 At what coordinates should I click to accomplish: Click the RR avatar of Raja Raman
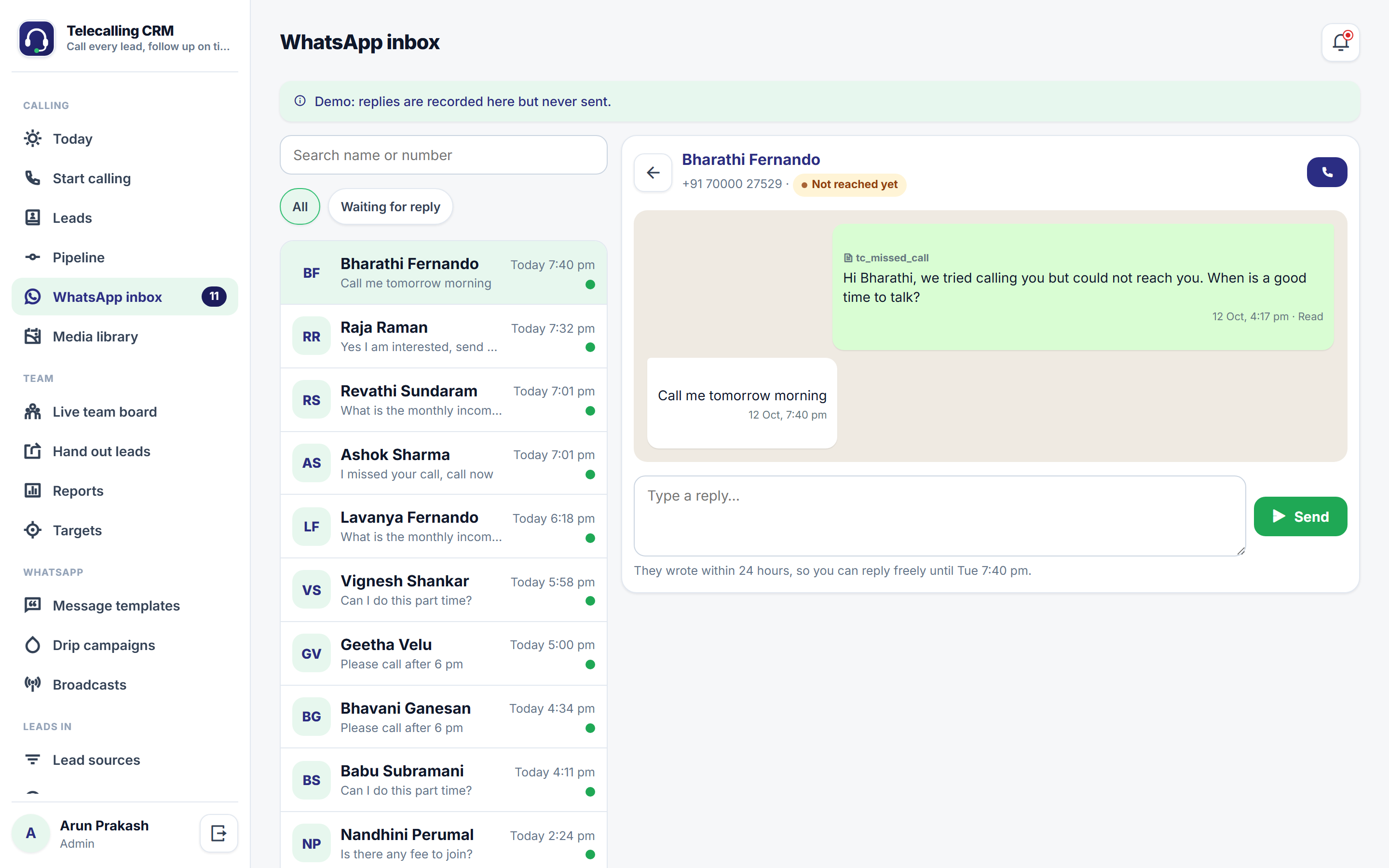(x=311, y=337)
